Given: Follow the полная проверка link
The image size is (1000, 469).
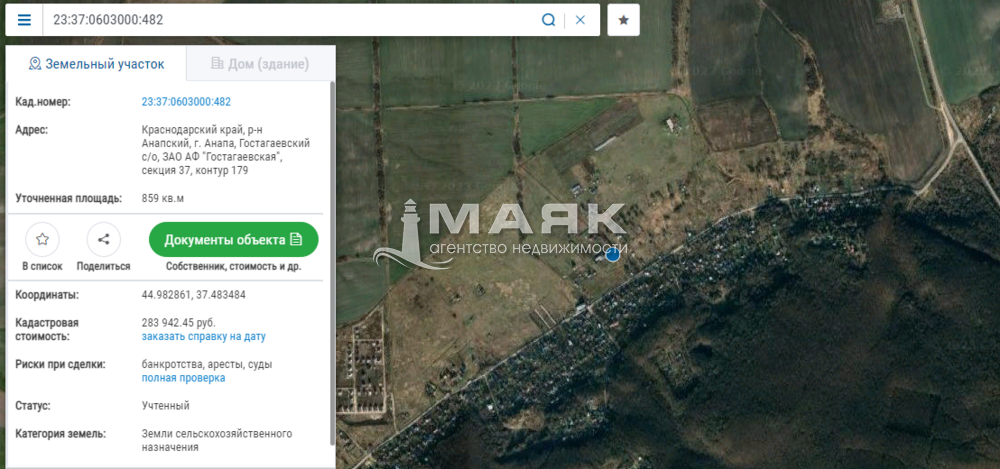Looking at the screenshot, I should (x=183, y=378).
